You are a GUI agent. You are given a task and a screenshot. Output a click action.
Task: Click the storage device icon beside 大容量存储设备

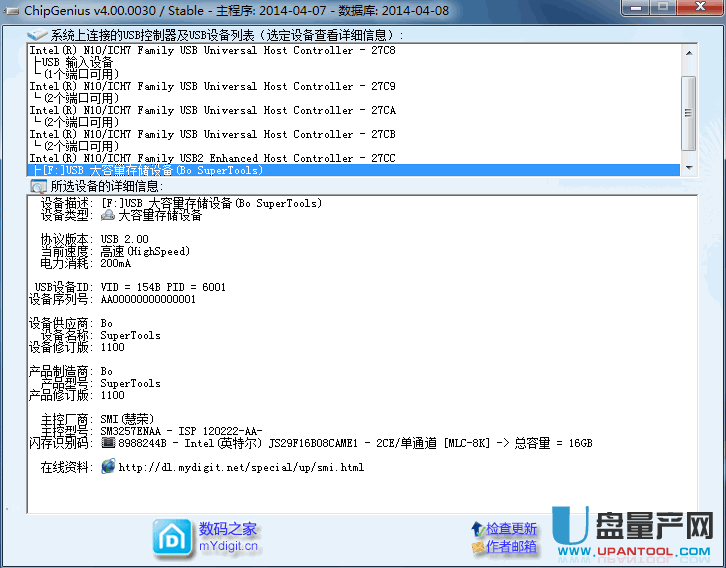coord(108,215)
